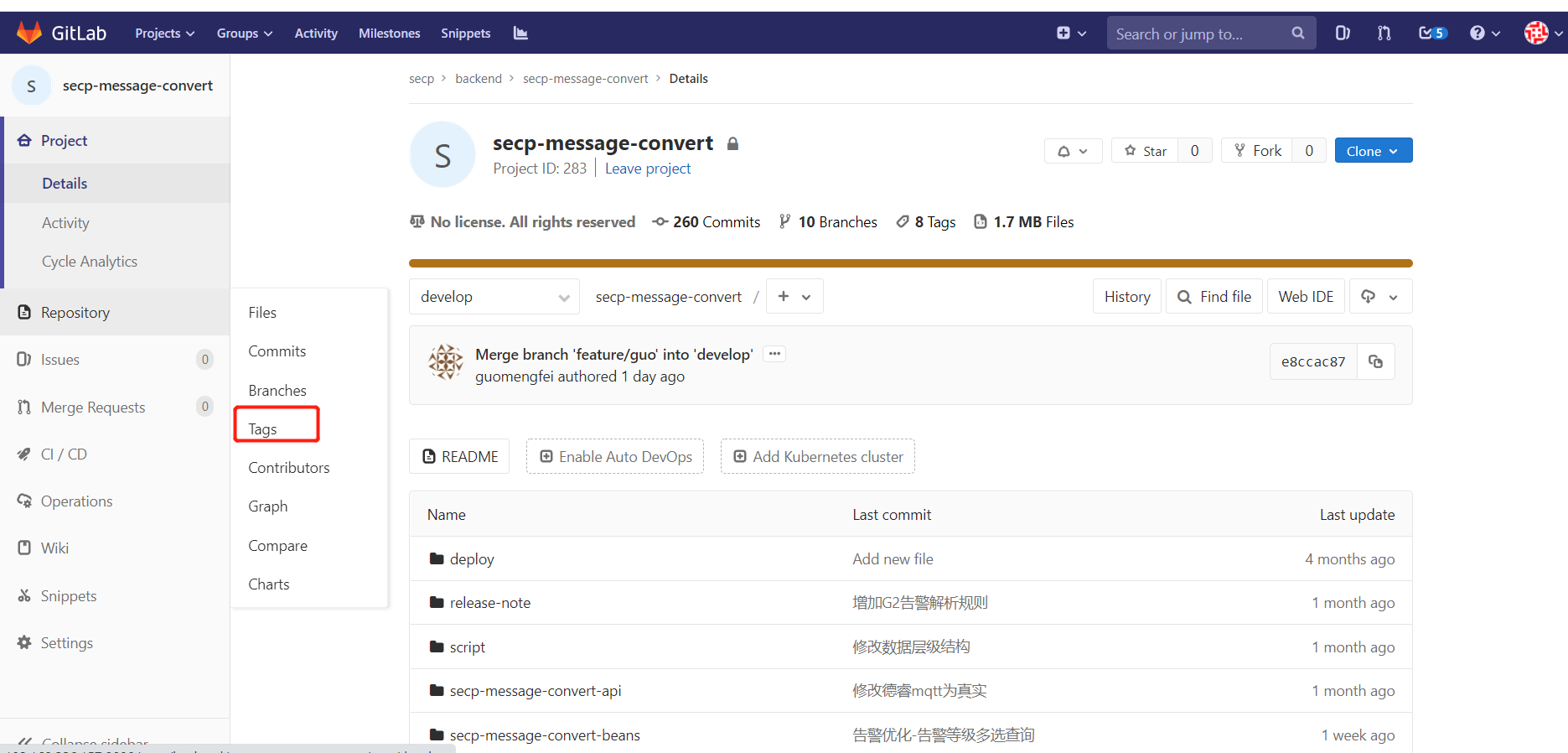Expand the Groups menu
The width and height of the screenshot is (1568, 753).
(245, 33)
